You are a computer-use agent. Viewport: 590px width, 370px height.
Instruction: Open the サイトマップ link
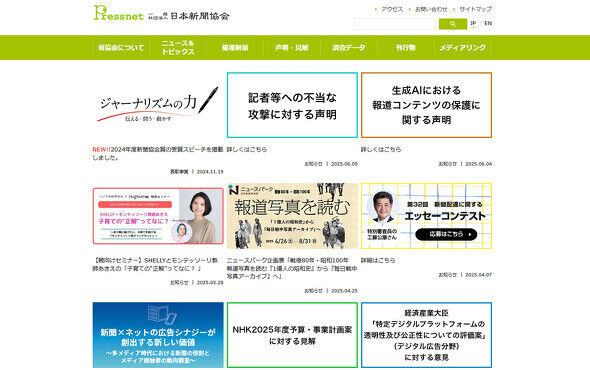pos(476,9)
